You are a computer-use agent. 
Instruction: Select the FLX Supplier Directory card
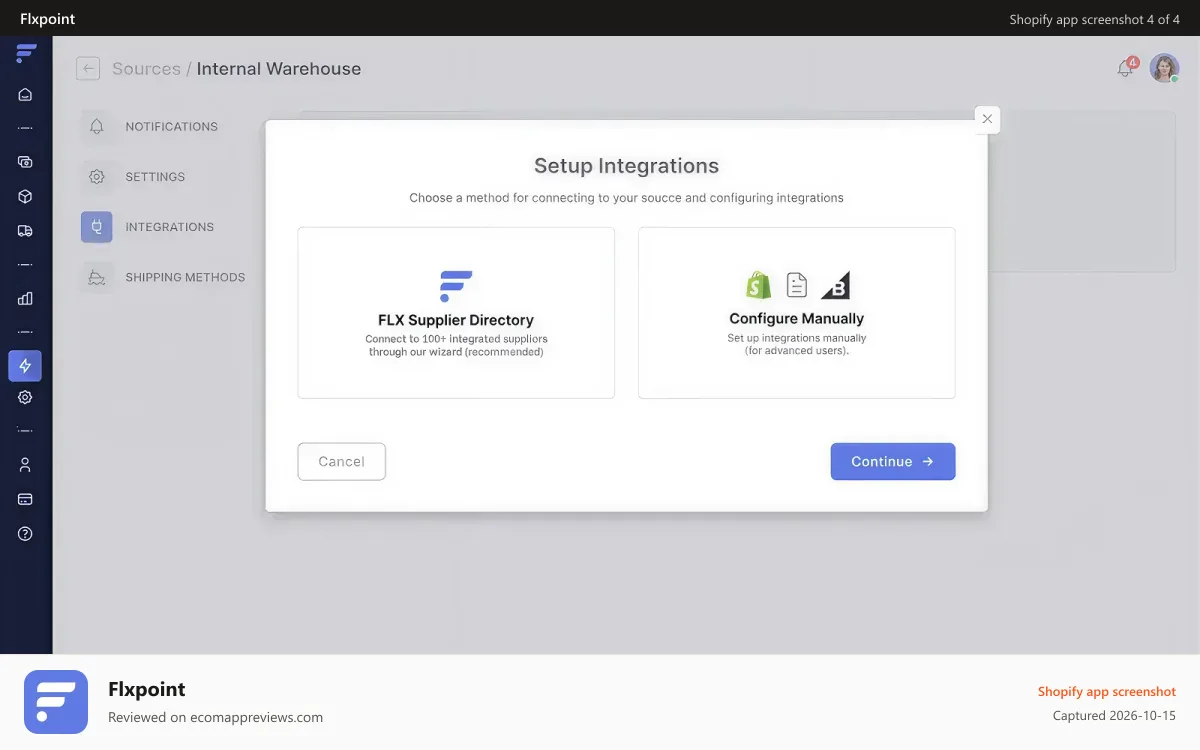[x=456, y=313]
